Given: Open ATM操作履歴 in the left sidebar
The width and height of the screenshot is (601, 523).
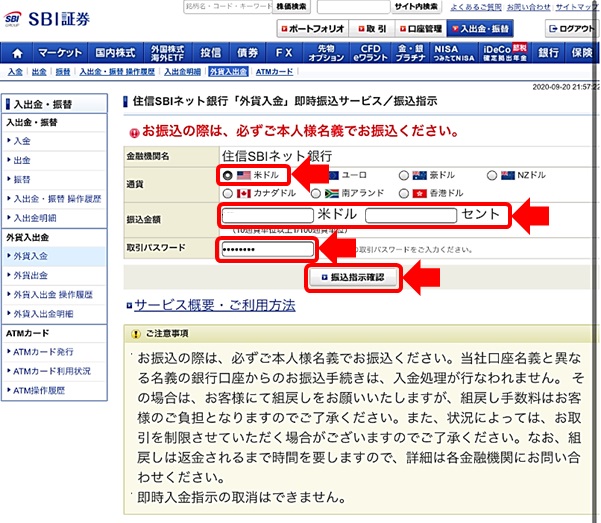Looking at the screenshot, I should click(39, 390).
